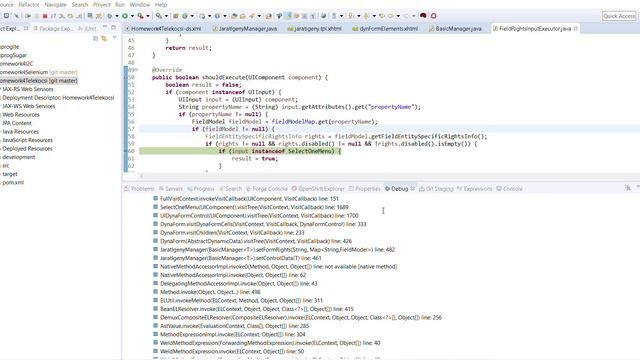Open the External Tools dropdown arrow
Screen dimensions: 640x360
[148, 16]
